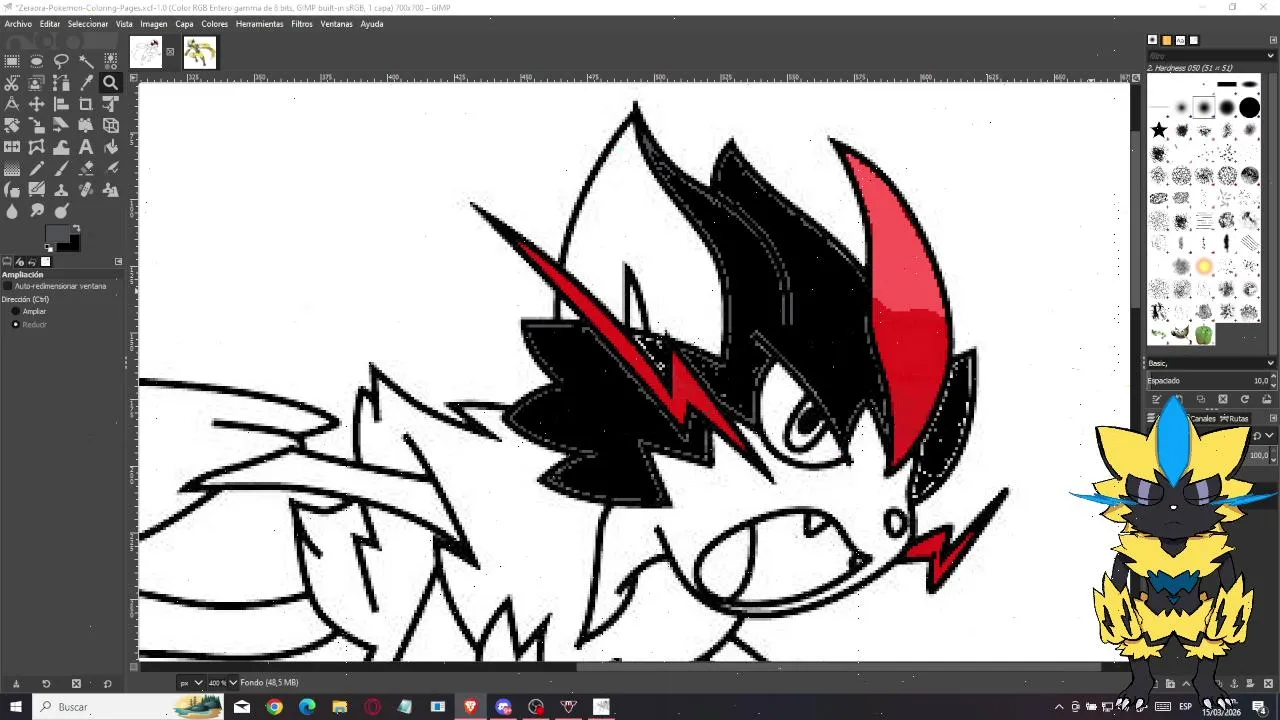
Task: Open the Colores menu
Action: tap(215, 24)
